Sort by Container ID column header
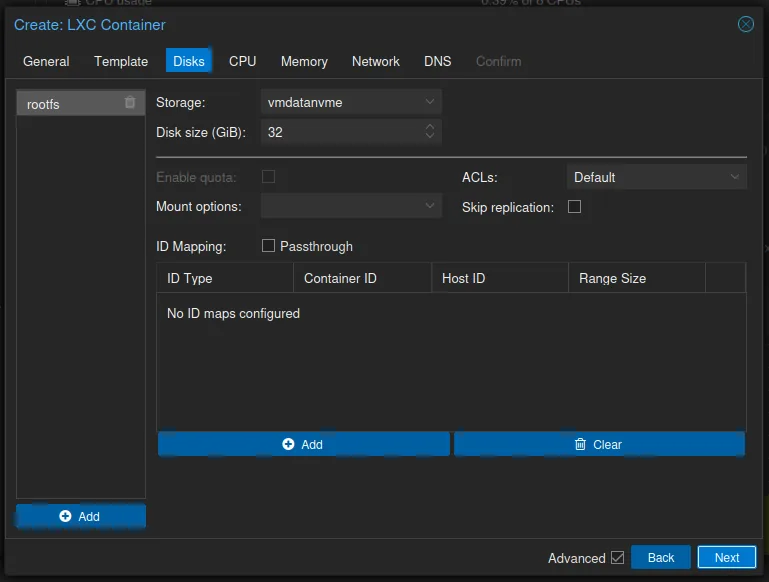This screenshot has width=769, height=582. coord(362,278)
